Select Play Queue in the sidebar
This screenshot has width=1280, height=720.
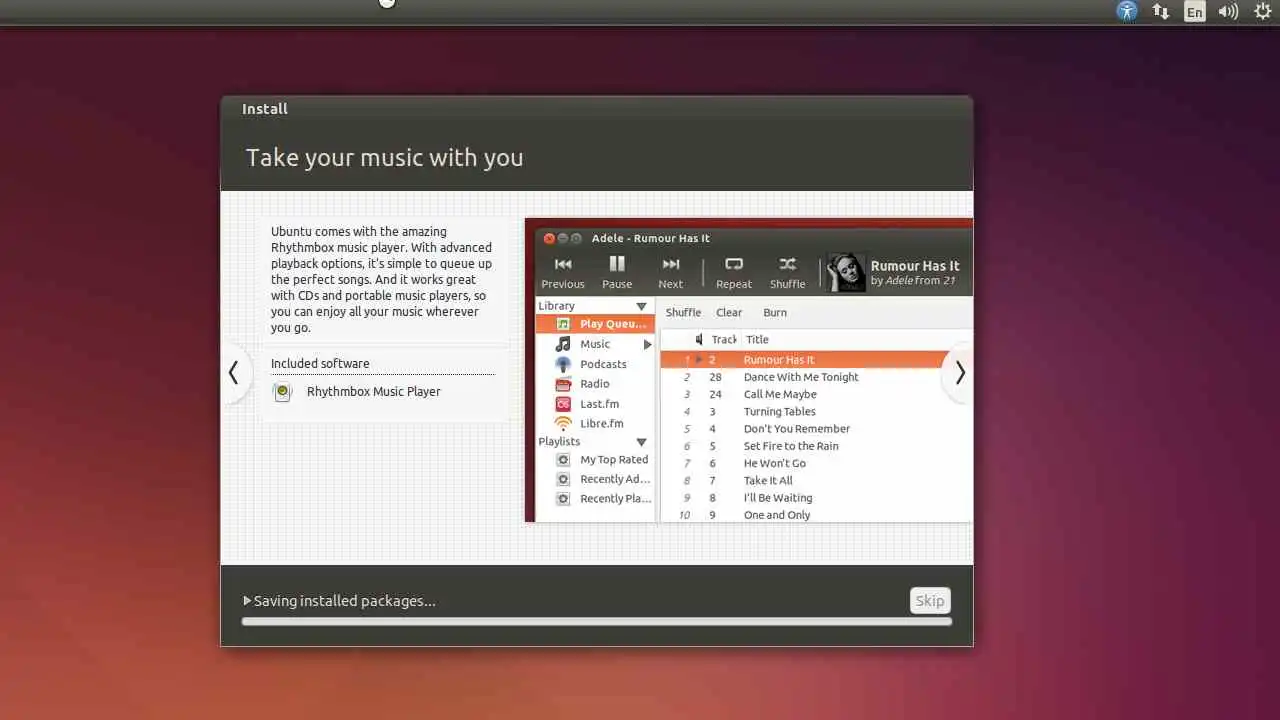pos(595,324)
